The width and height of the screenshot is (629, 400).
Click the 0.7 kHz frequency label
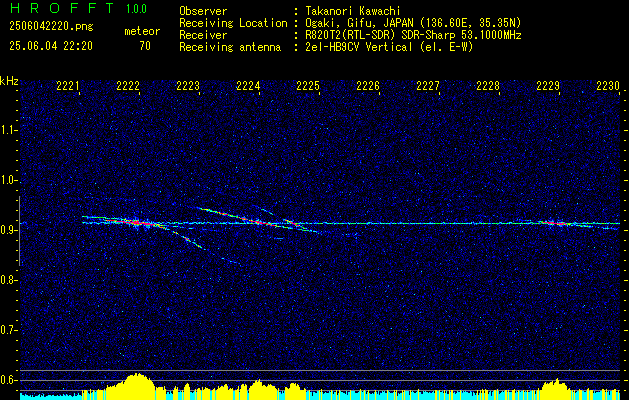coord(8,330)
